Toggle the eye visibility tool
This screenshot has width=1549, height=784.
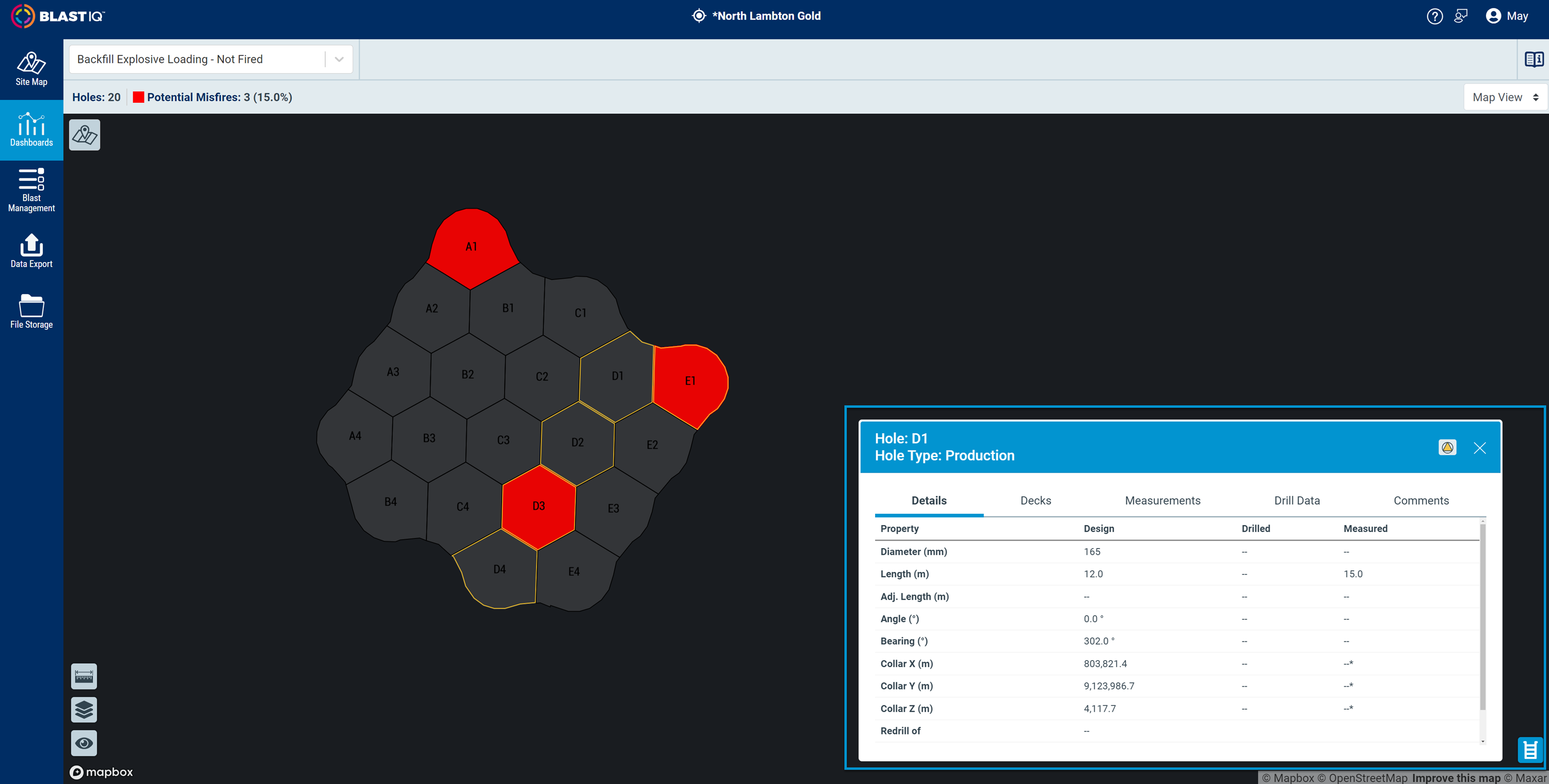(84, 743)
